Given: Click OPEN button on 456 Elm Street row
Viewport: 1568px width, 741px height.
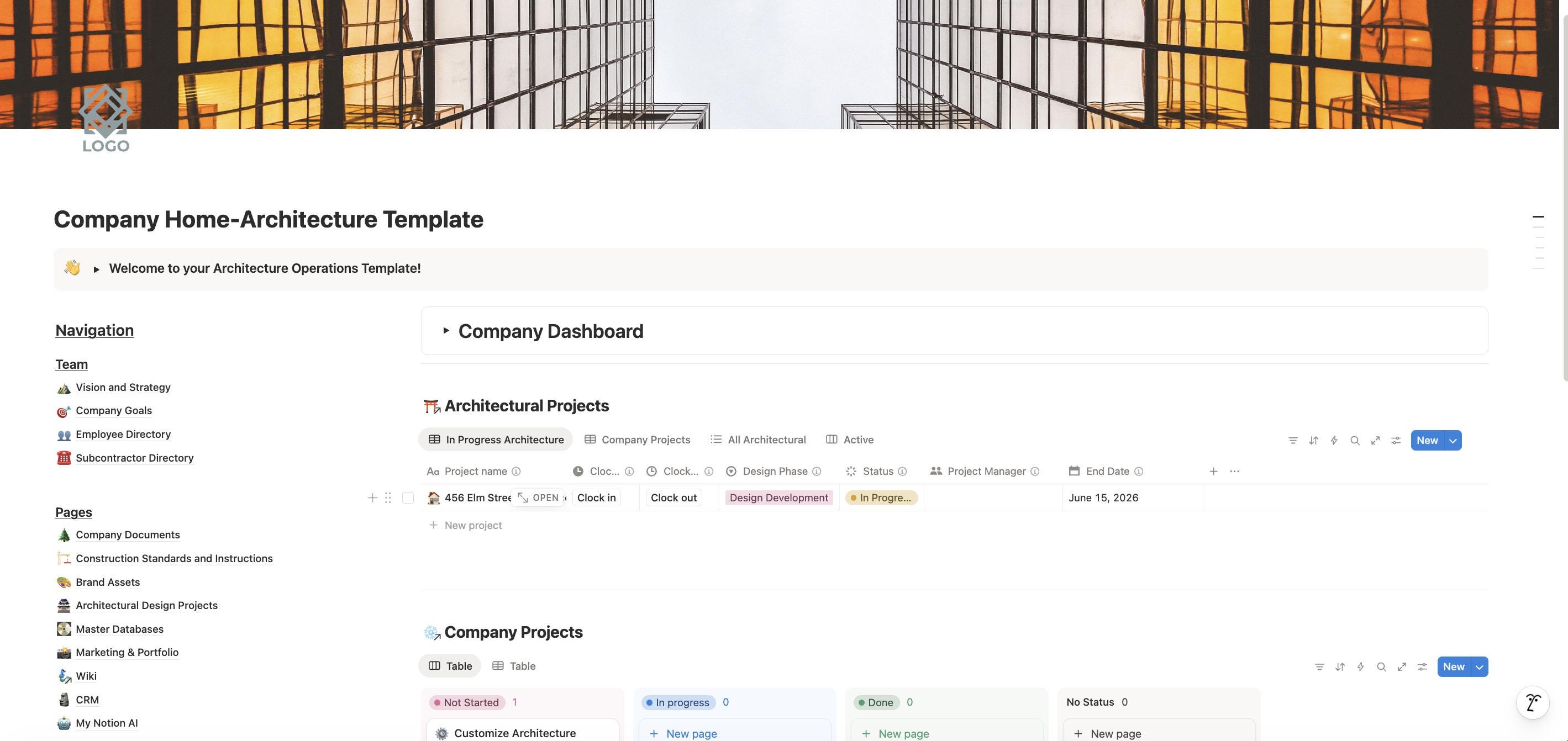Looking at the screenshot, I should (538, 497).
